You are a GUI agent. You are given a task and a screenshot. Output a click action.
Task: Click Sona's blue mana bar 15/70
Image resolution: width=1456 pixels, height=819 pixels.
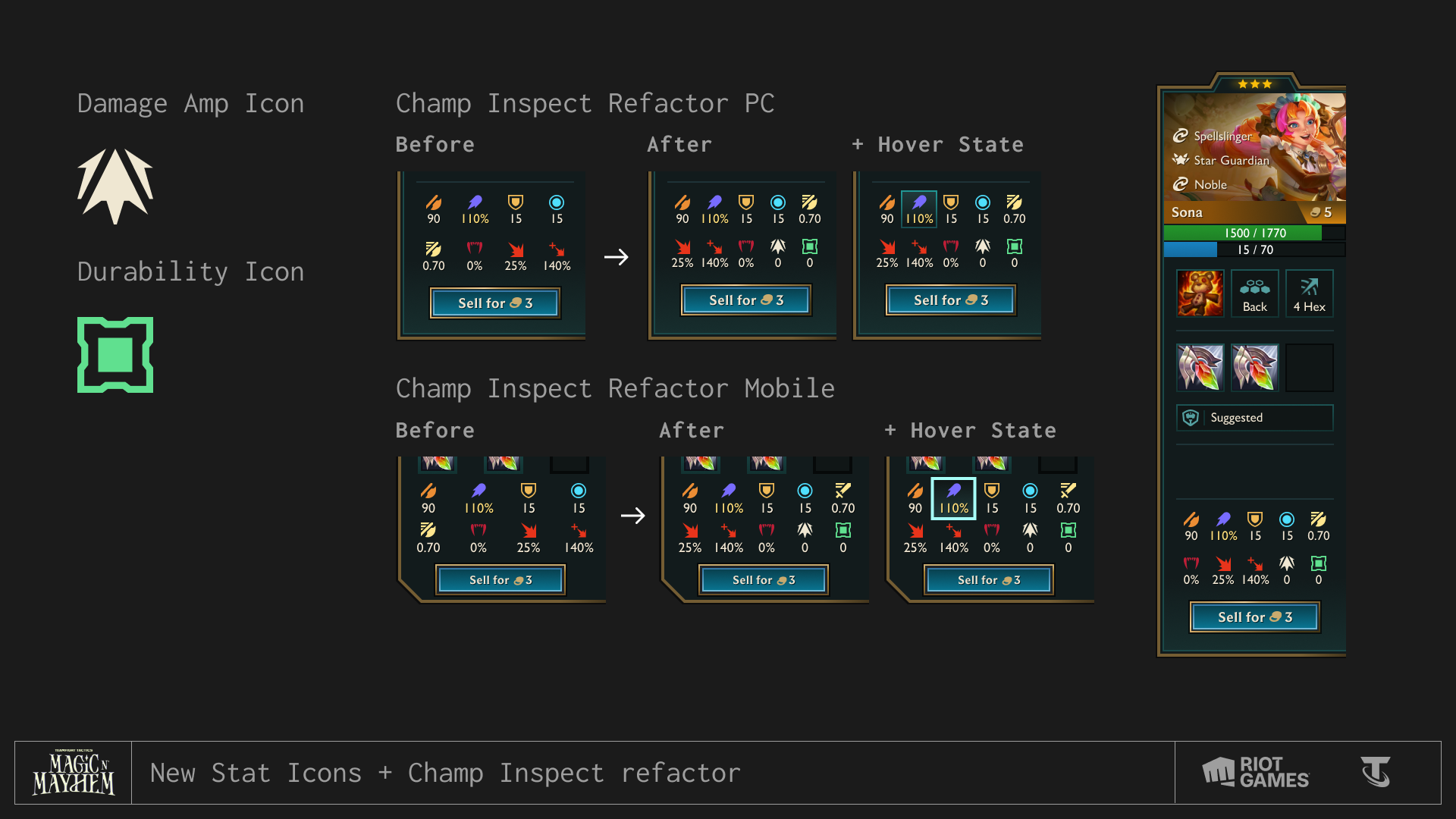tap(1255, 249)
